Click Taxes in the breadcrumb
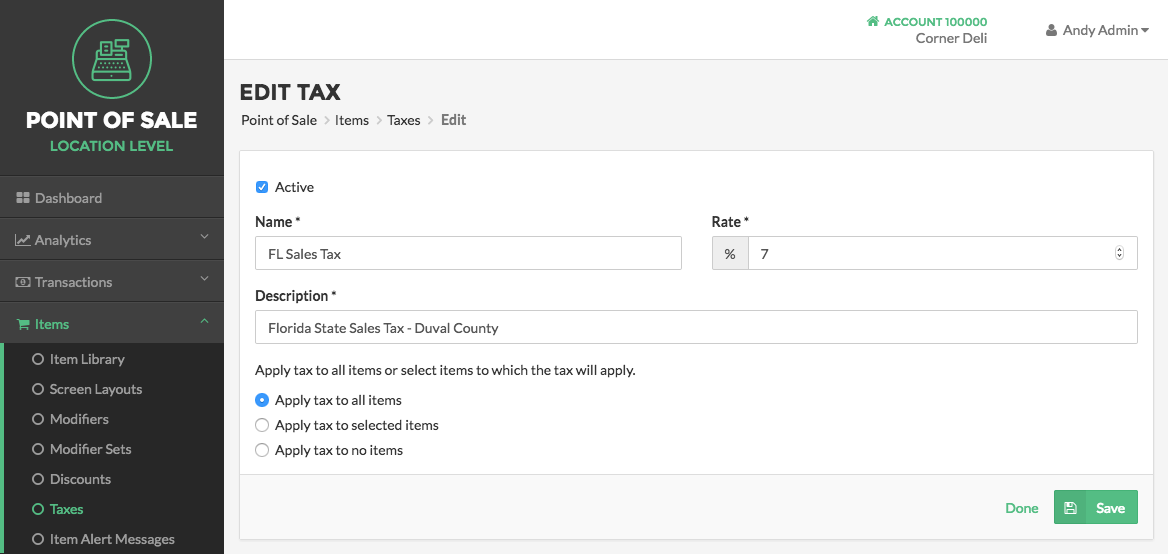The image size is (1168, 554). (404, 120)
